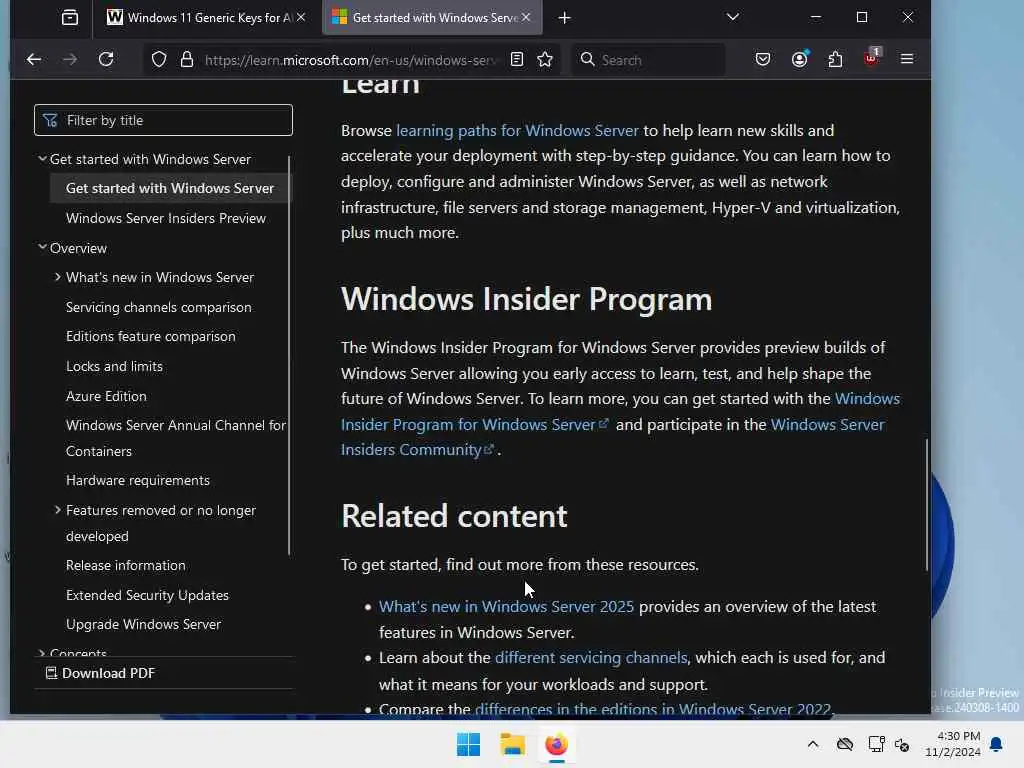Open Upgrade Windows Server page

[144, 624]
